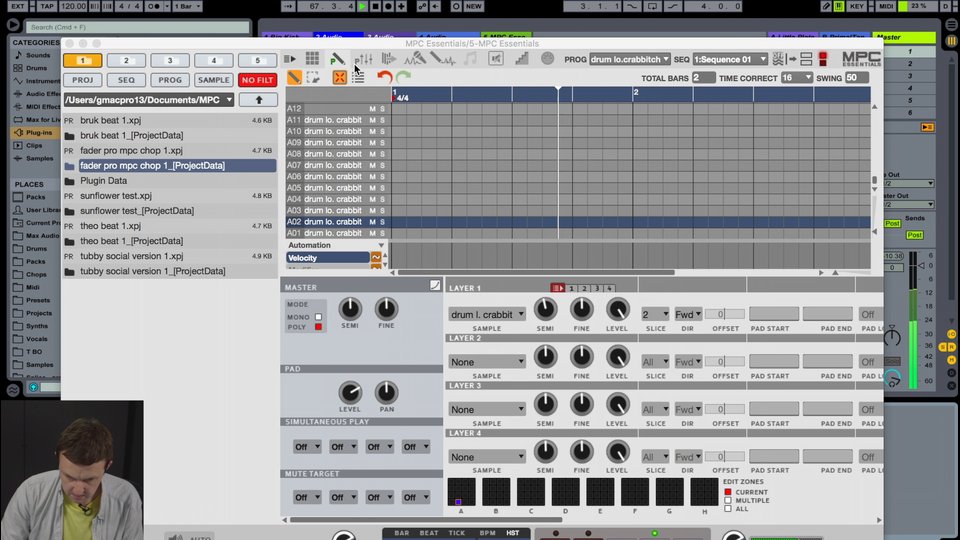The height and width of the screenshot is (540, 960).
Task: Click the routing arrow icon next to SEQ
Action: (786, 59)
